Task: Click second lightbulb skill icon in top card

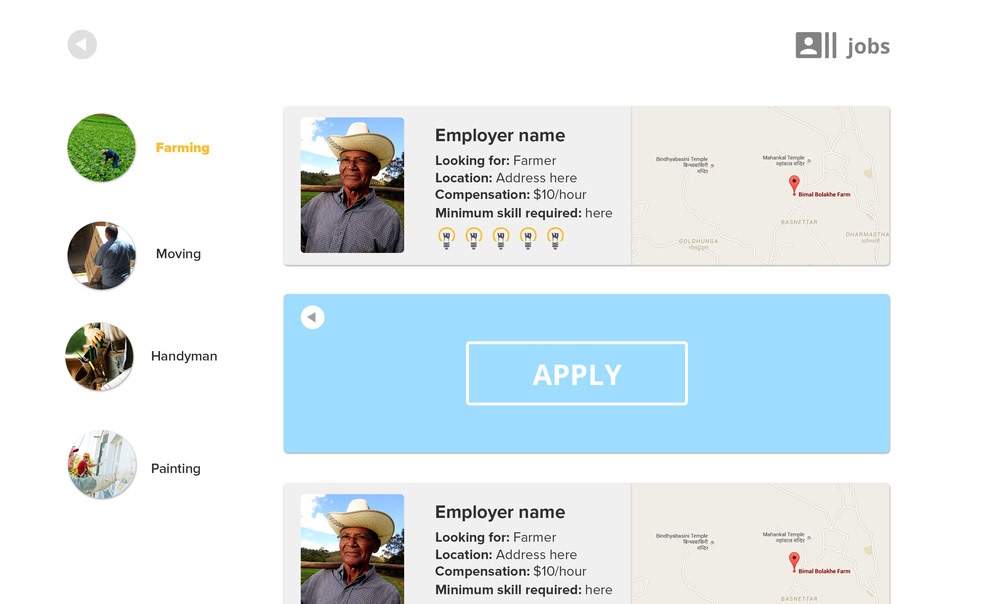Action: tap(474, 238)
